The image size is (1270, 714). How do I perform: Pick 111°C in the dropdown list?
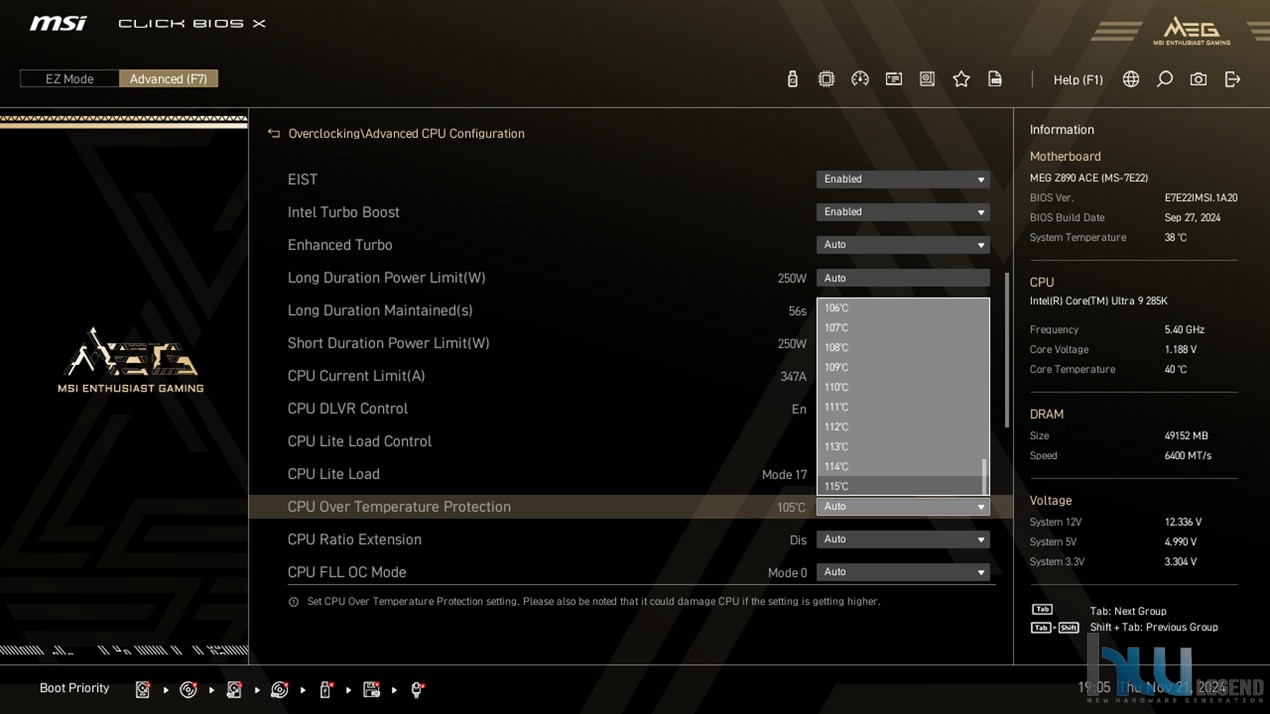coord(899,407)
